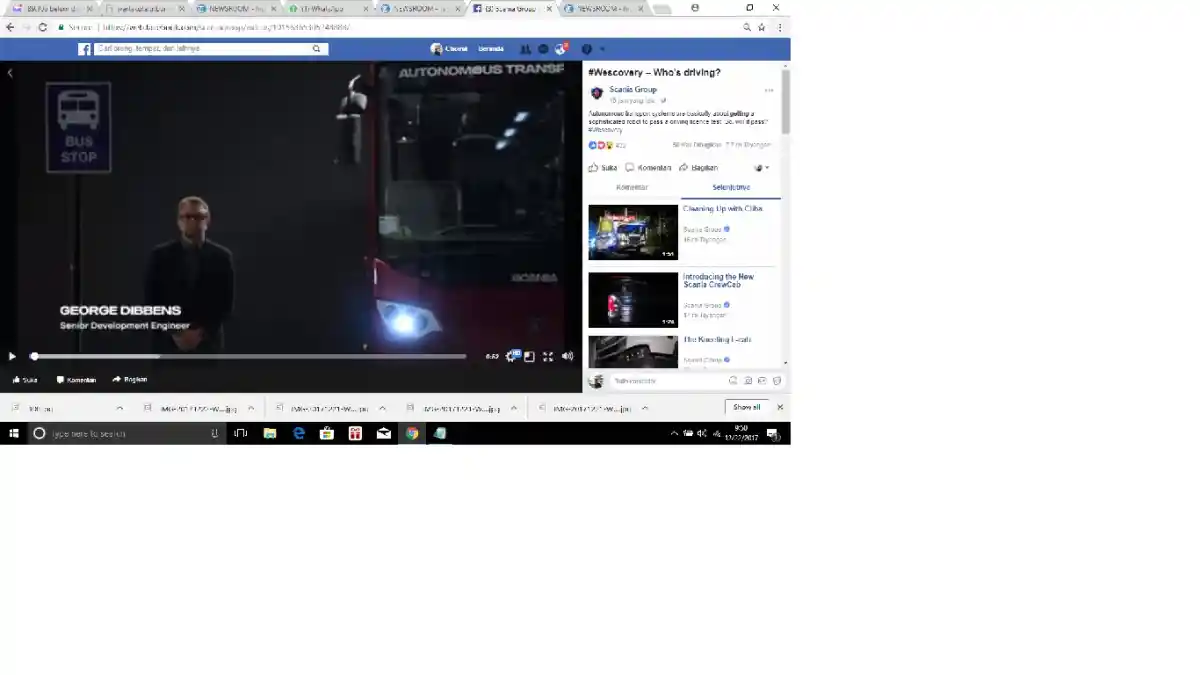Collapse the photo viewer with the left chevron

click(10, 72)
